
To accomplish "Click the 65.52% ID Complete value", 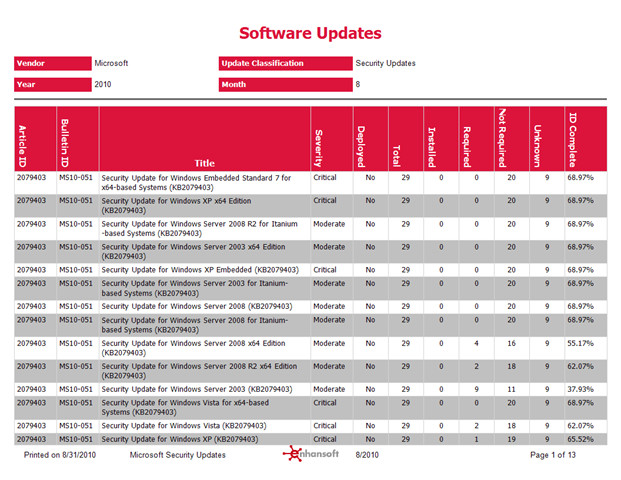I will tap(580, 439).
